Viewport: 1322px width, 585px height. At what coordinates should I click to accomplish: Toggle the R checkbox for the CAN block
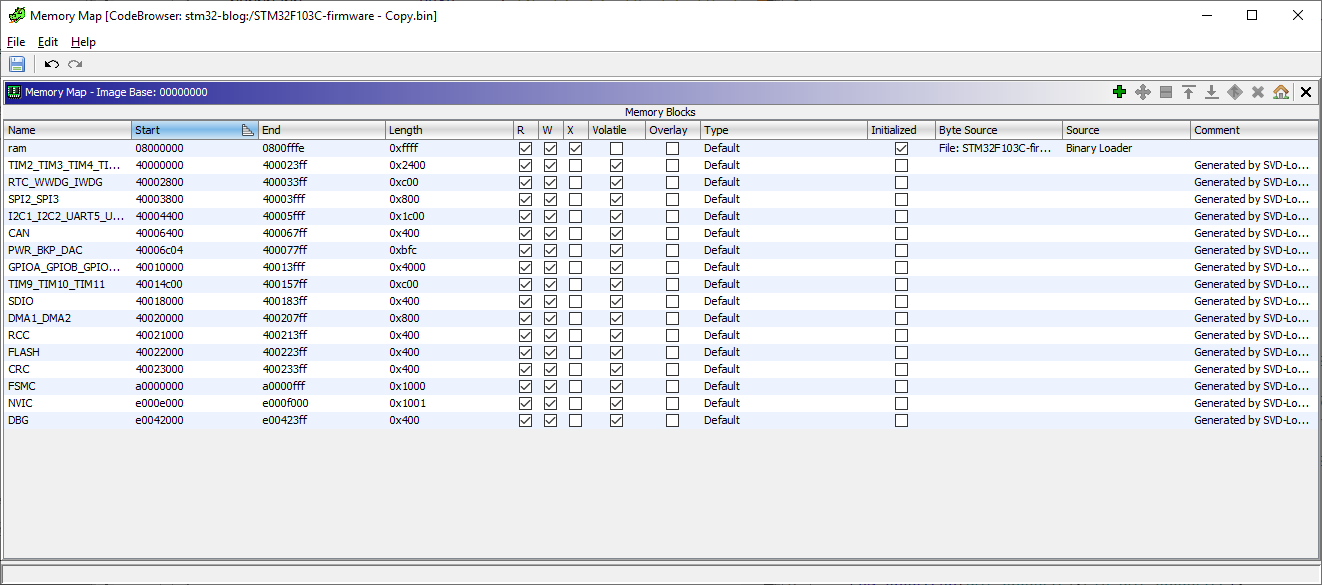point(526,233)
